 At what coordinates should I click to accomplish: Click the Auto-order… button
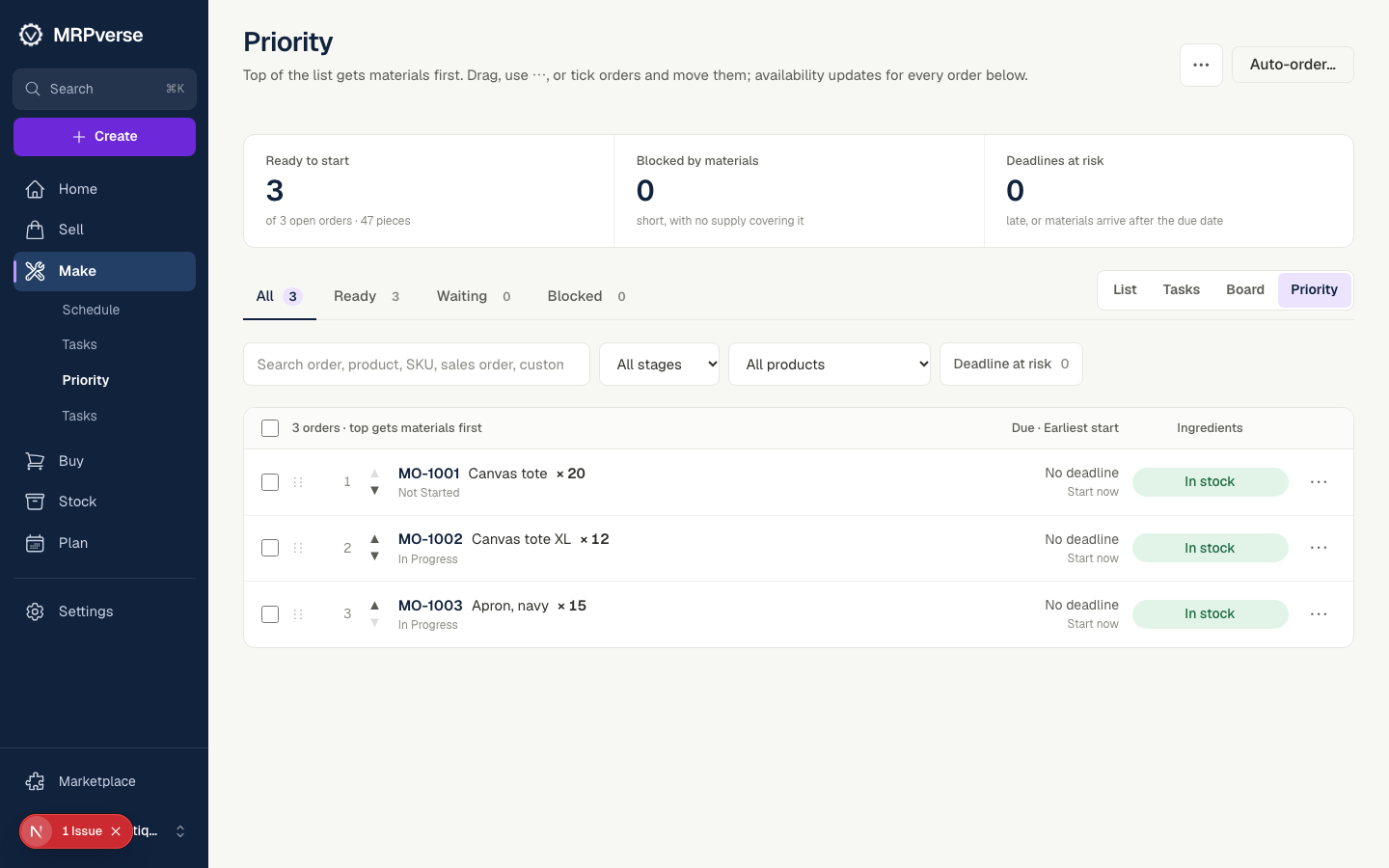pyautogui.click(x=1293, y=65)
